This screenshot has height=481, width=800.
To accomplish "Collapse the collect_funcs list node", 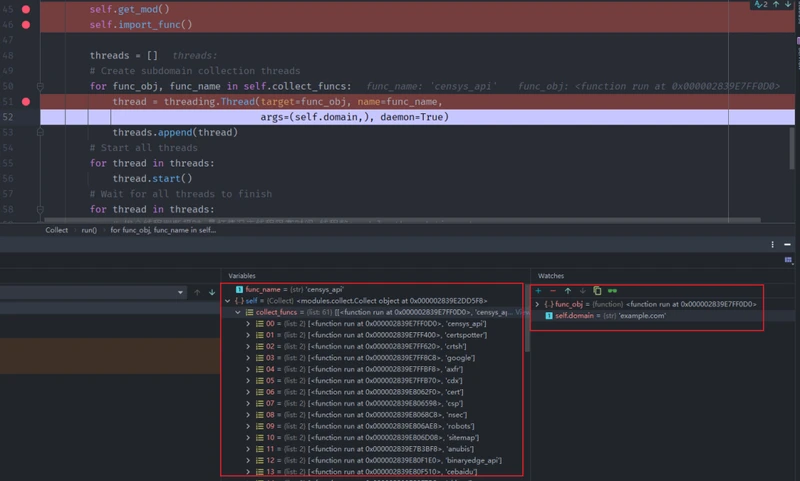I will pyautogui.click(x=238, y=312).
